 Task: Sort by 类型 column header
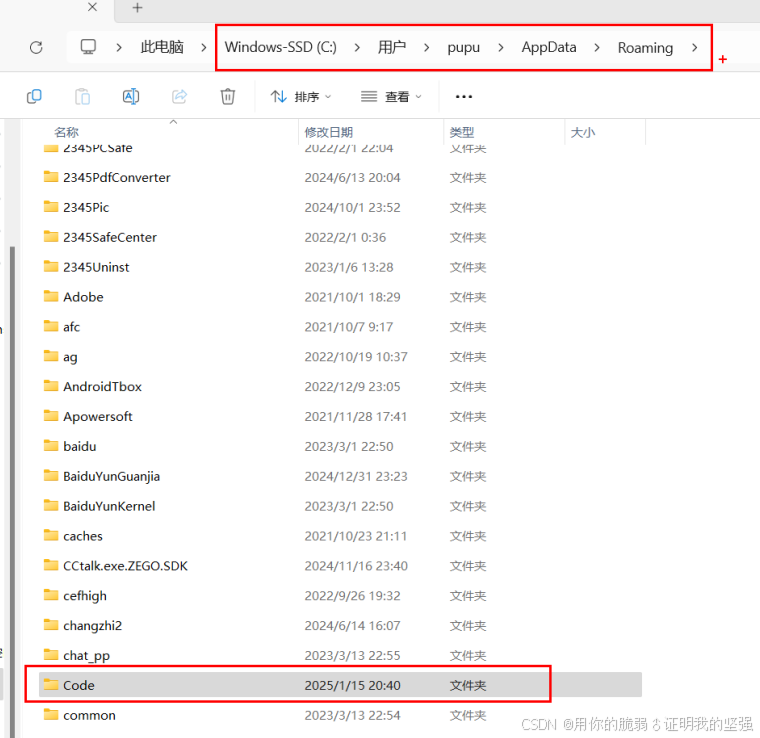pyautogui.click(x=461, y=132)
